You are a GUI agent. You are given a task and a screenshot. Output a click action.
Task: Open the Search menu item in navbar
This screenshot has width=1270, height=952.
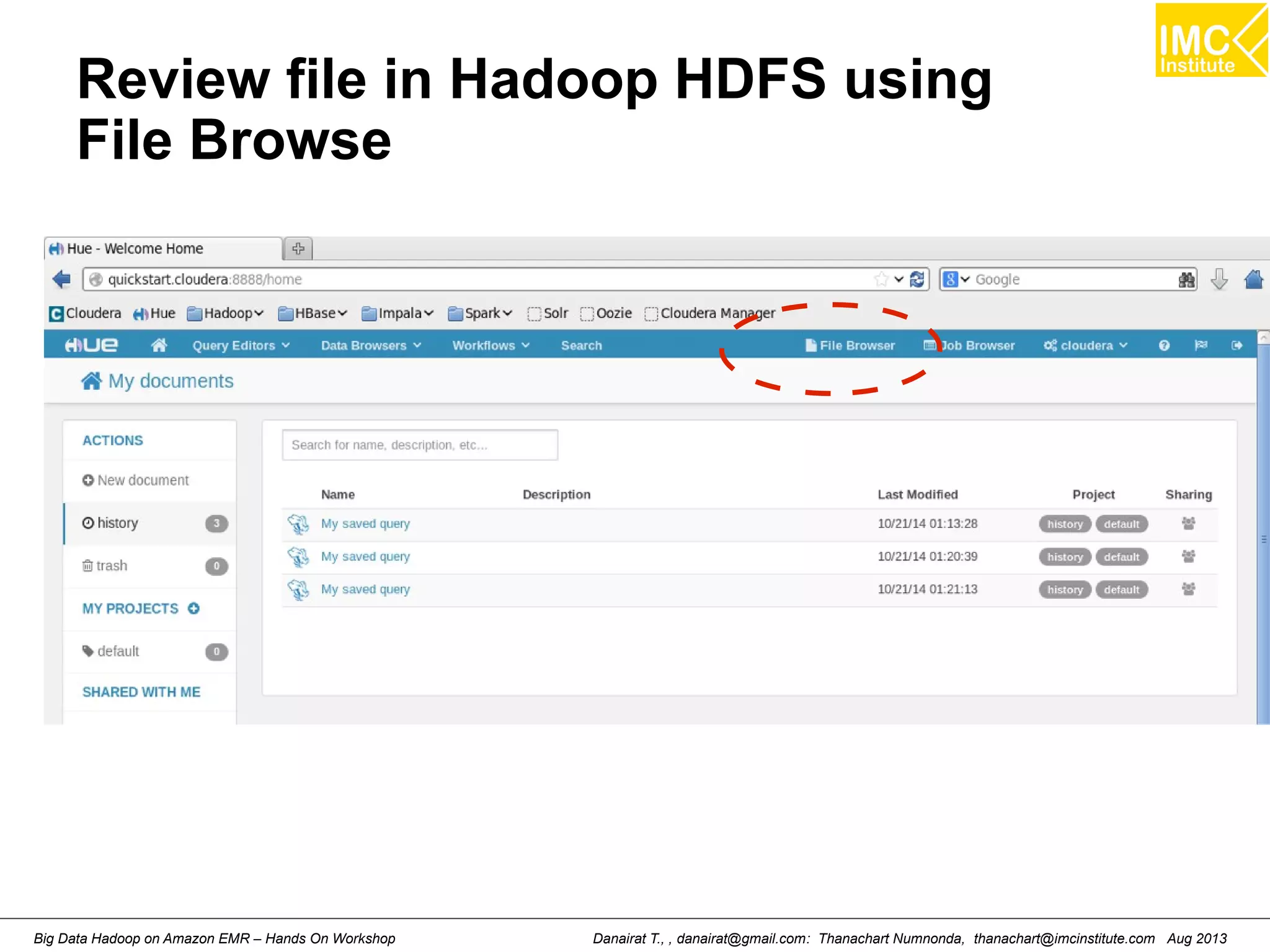[x=582, y=345]
